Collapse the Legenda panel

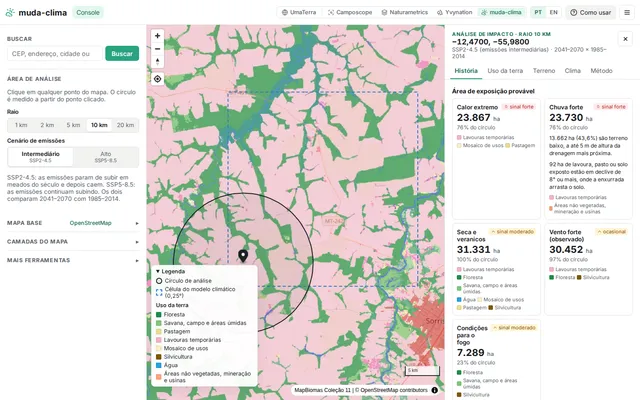pyautogui.click(x=170, y=271)
